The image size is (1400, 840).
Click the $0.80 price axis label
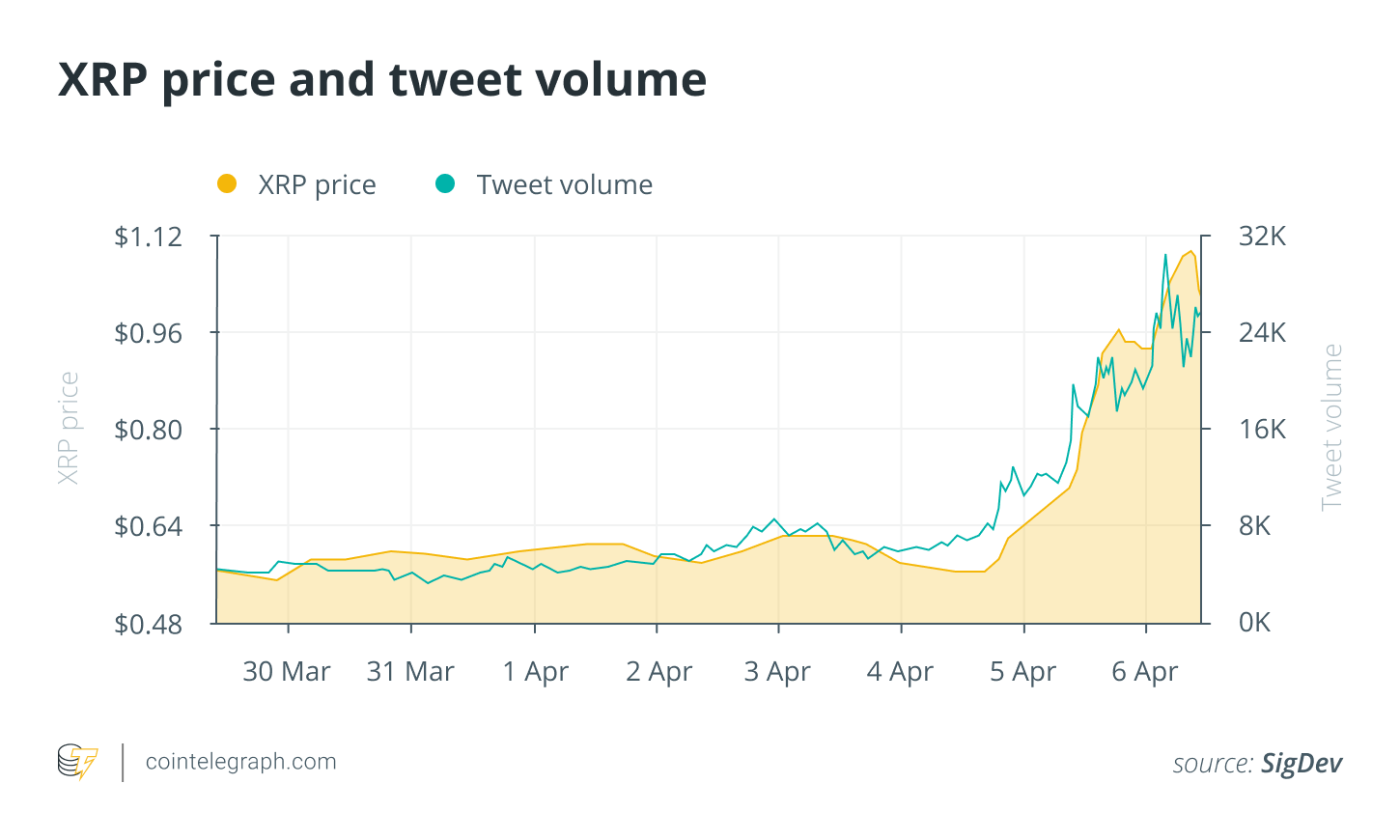pyautogui.click(x=148, y=430)
